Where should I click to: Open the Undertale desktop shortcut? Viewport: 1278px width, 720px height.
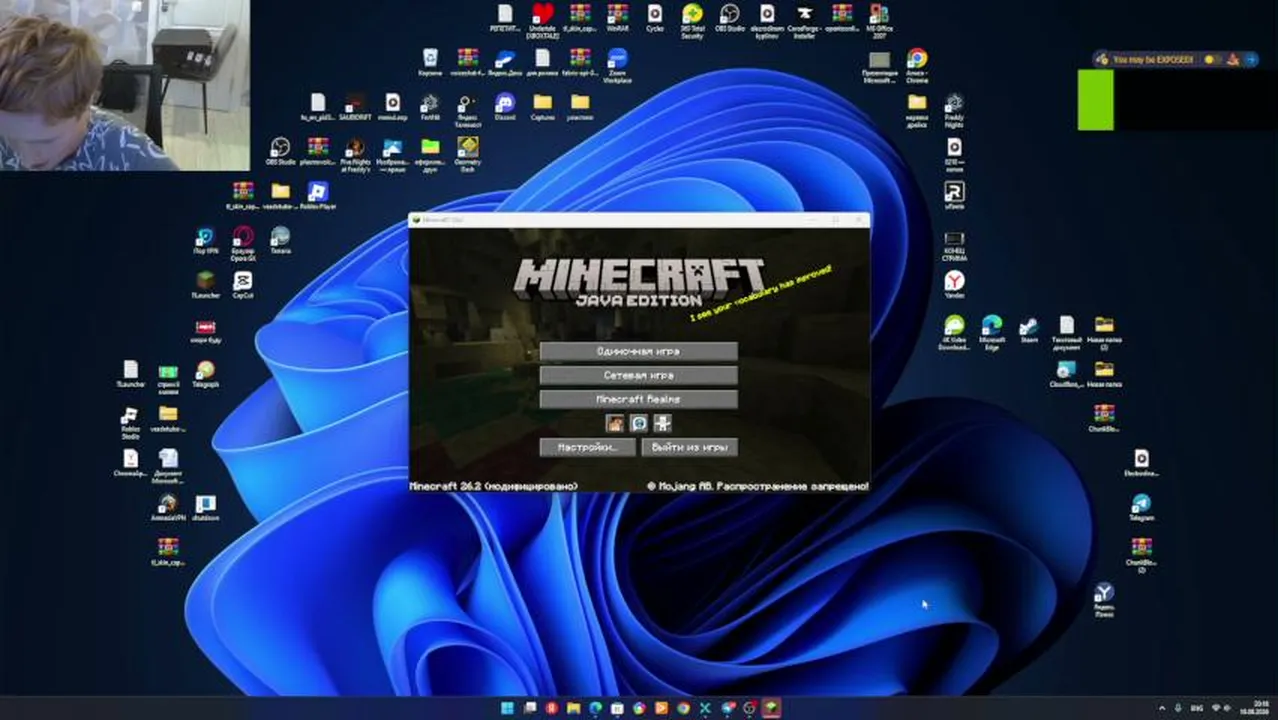coord(542,20)
